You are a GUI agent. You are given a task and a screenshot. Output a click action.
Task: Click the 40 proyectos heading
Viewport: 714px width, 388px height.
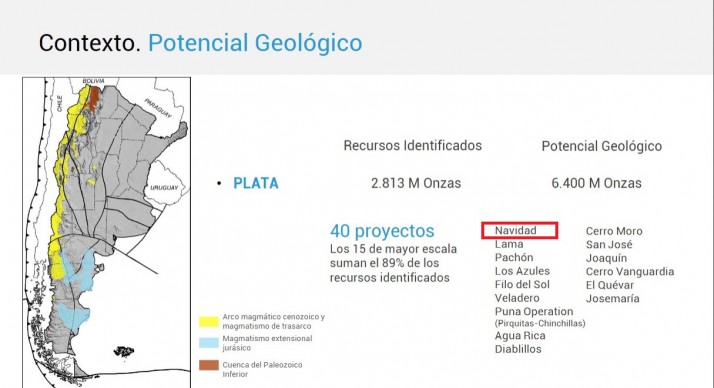tap(382, 231)
